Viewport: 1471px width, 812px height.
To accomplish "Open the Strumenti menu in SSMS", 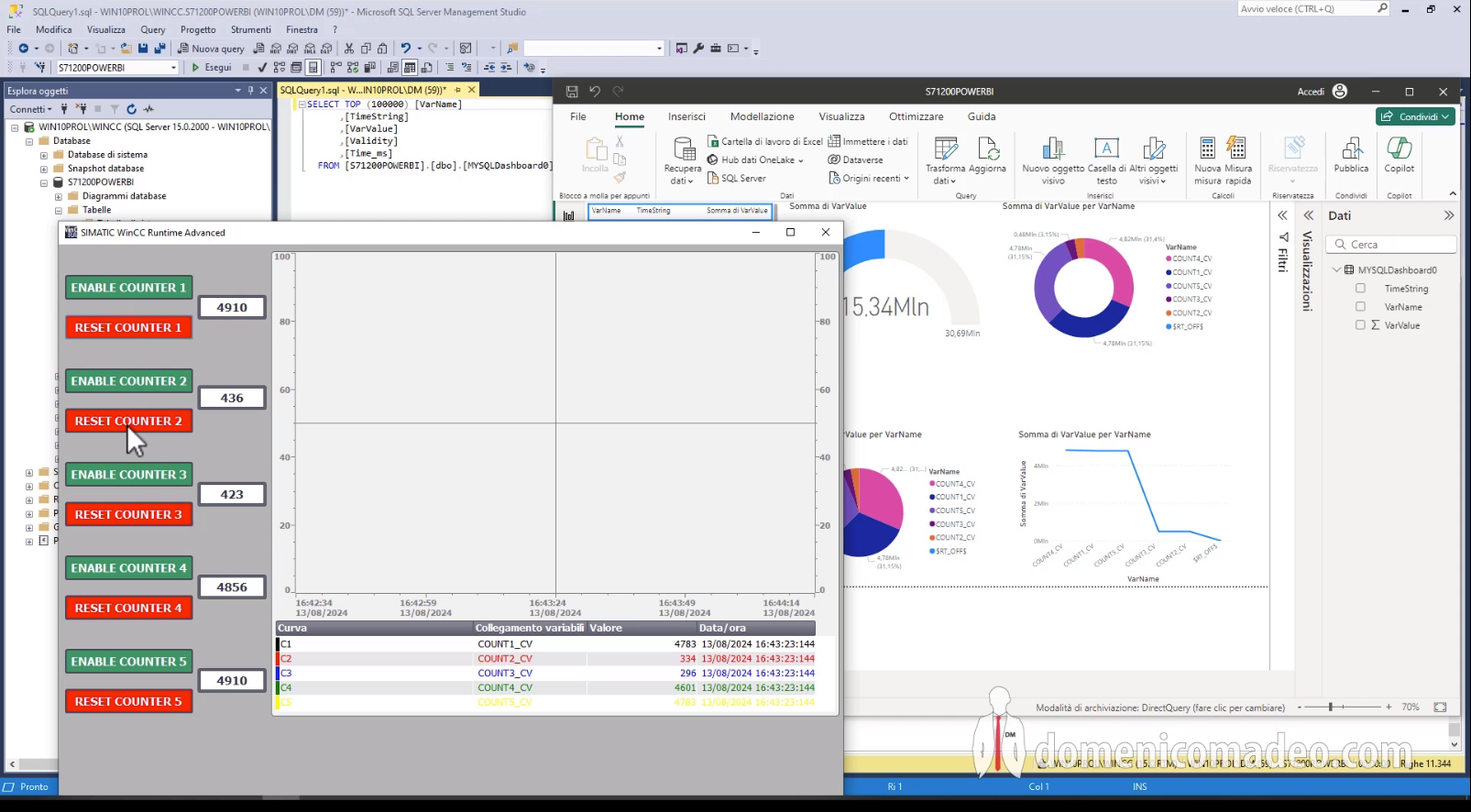I will click(251, 29).
